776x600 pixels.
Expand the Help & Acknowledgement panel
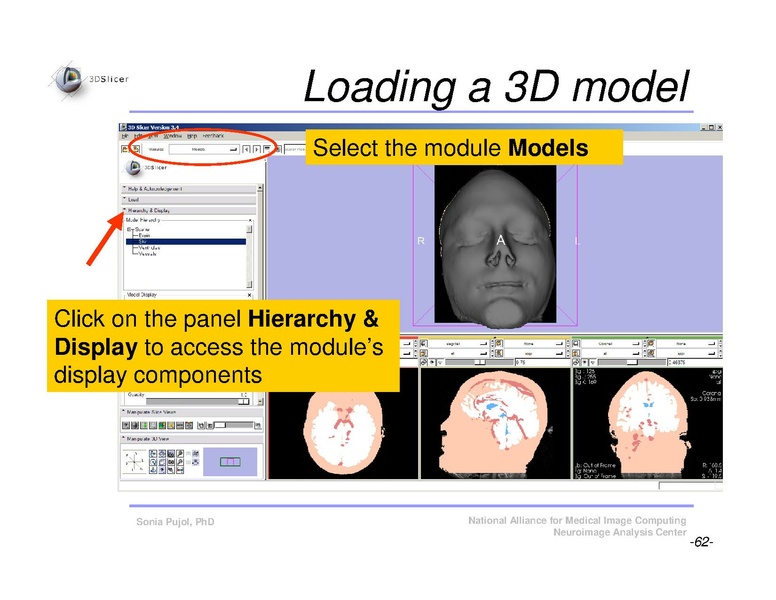click(190, 189)
